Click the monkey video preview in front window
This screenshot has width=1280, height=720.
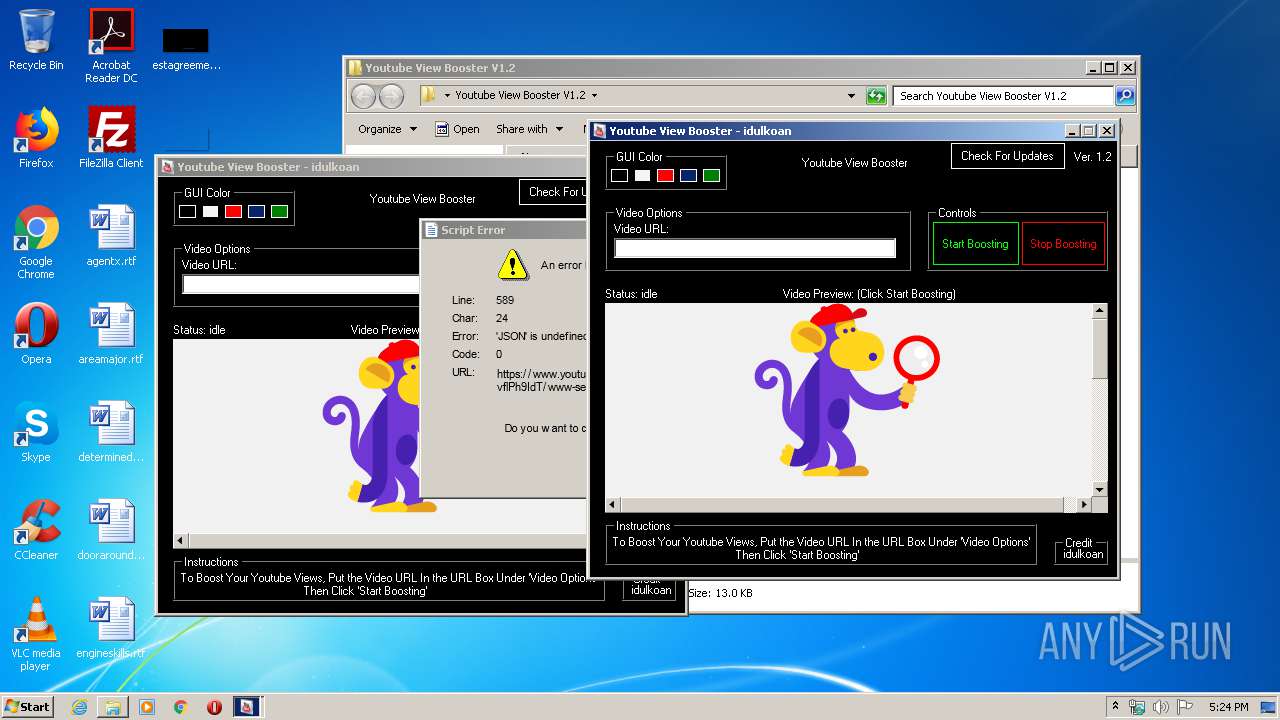[848, 390]
